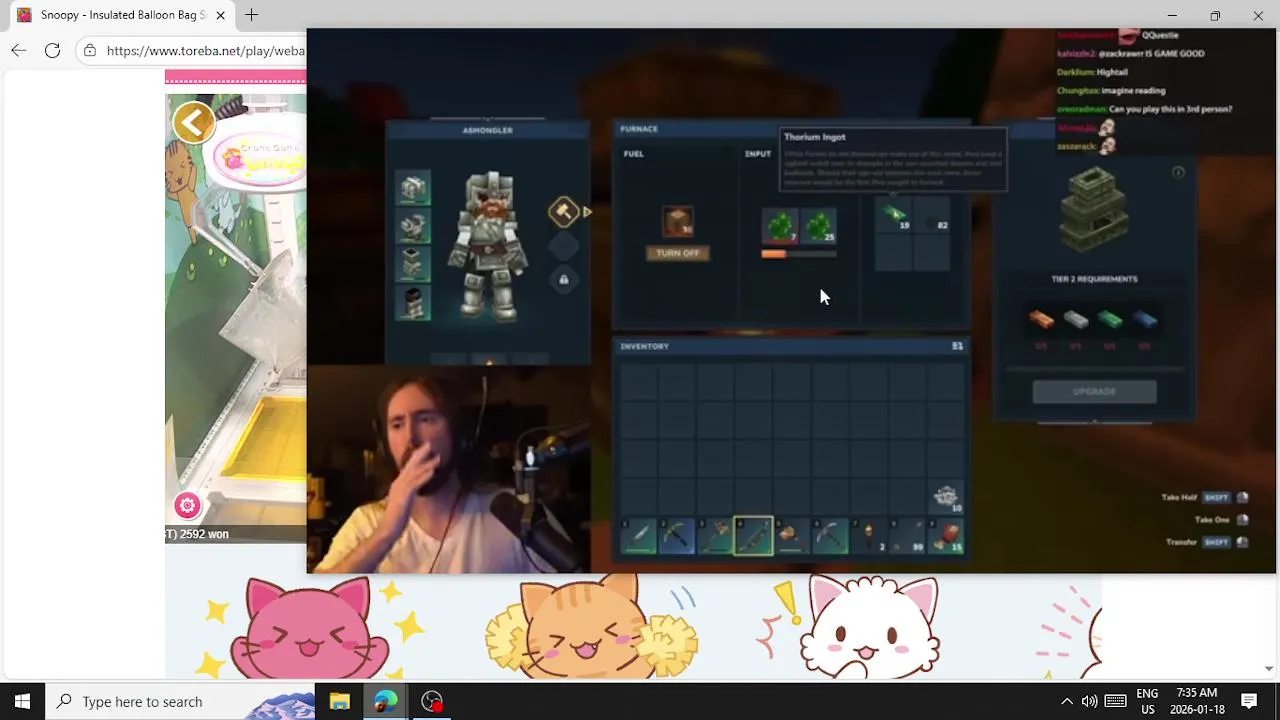Click the copper ingot requirement
The height and width of the screenshot is (720, 1280).
pos(1041,320)
